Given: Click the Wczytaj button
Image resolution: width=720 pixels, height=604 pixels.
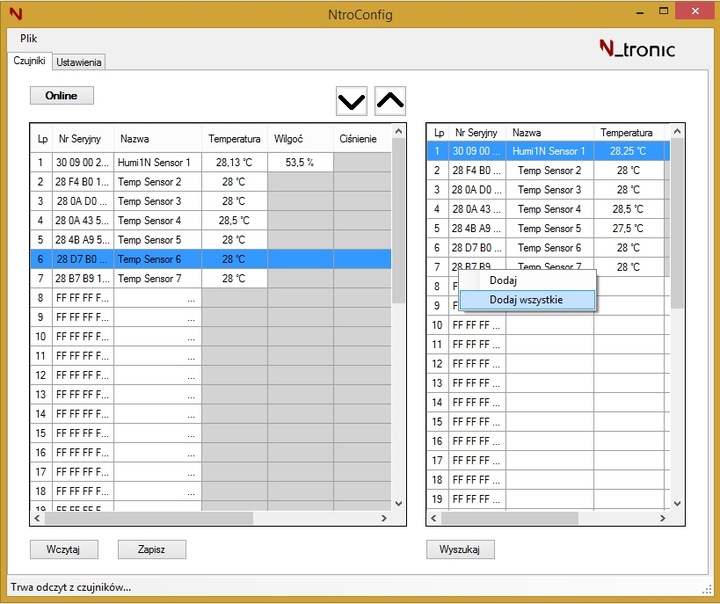Looking at the screenshot, I should pos(63,549).
